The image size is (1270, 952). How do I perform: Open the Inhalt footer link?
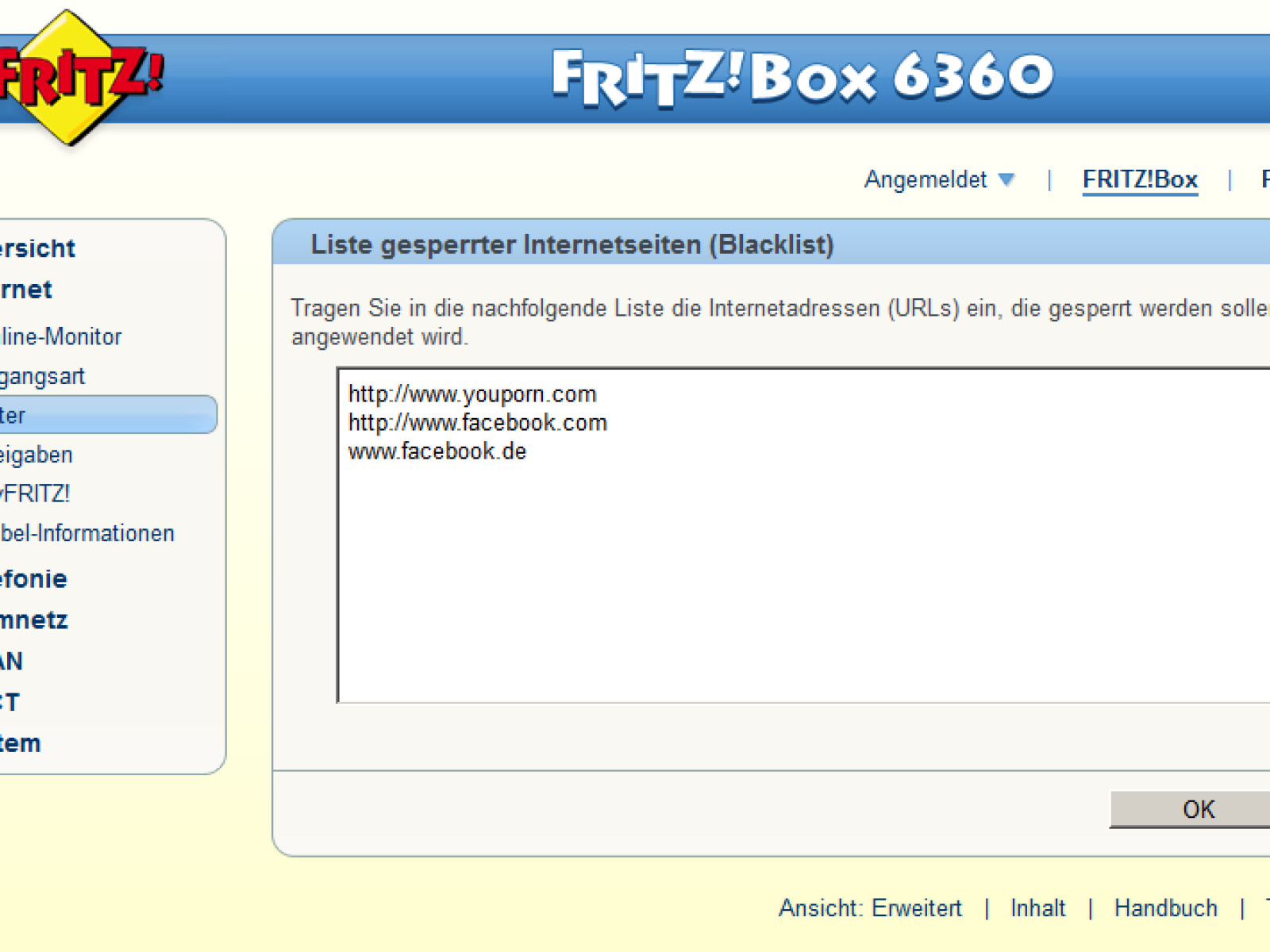pos(1037,908)
